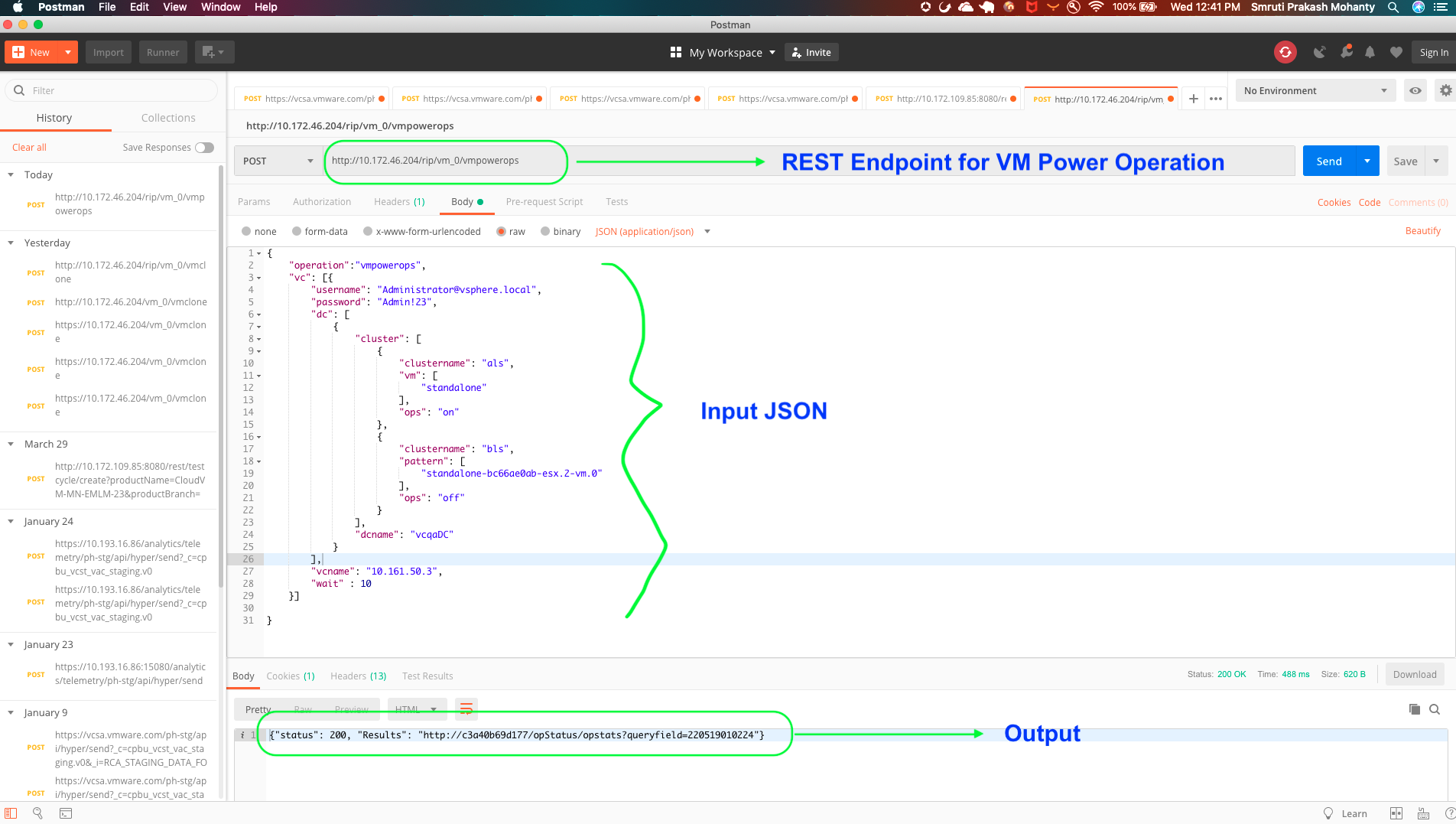Open the No Environment dropdown
Viewport: 1456px width, 824px height.
[1315, 90]
